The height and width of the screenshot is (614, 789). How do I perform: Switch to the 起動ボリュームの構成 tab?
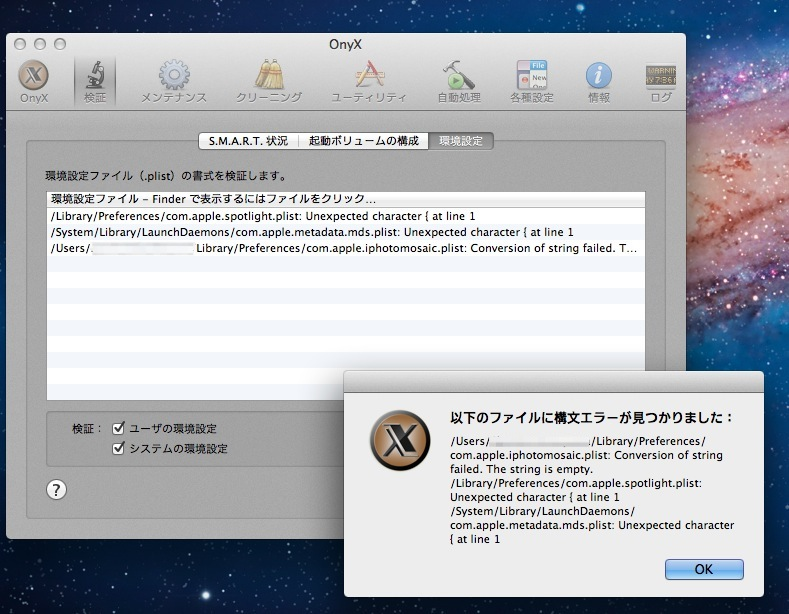coord(363,141)
